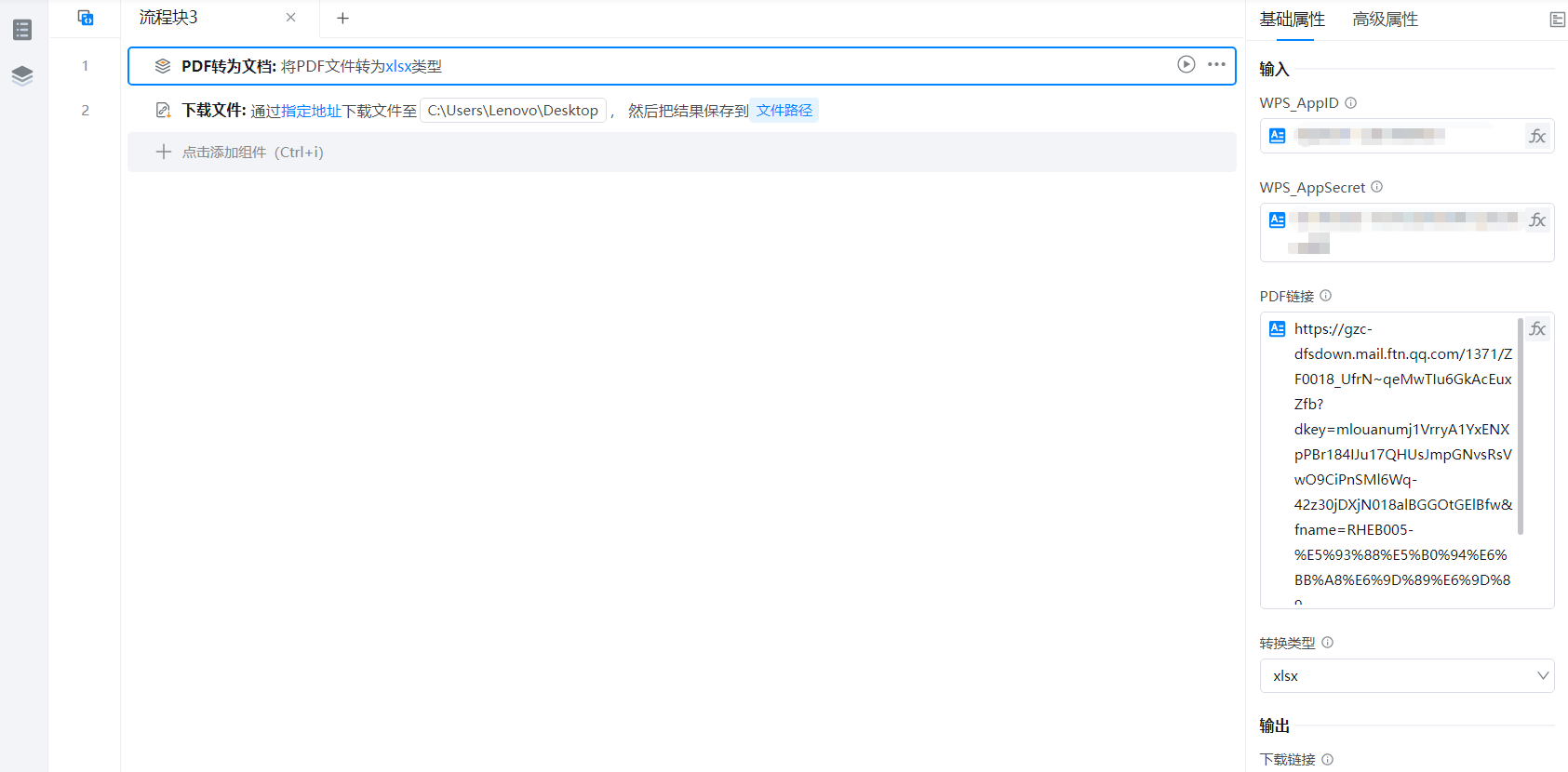Click the fx expression button for WPS_AppSecret
This screenshot has width=1568, height=772.
pos(1537,220)
